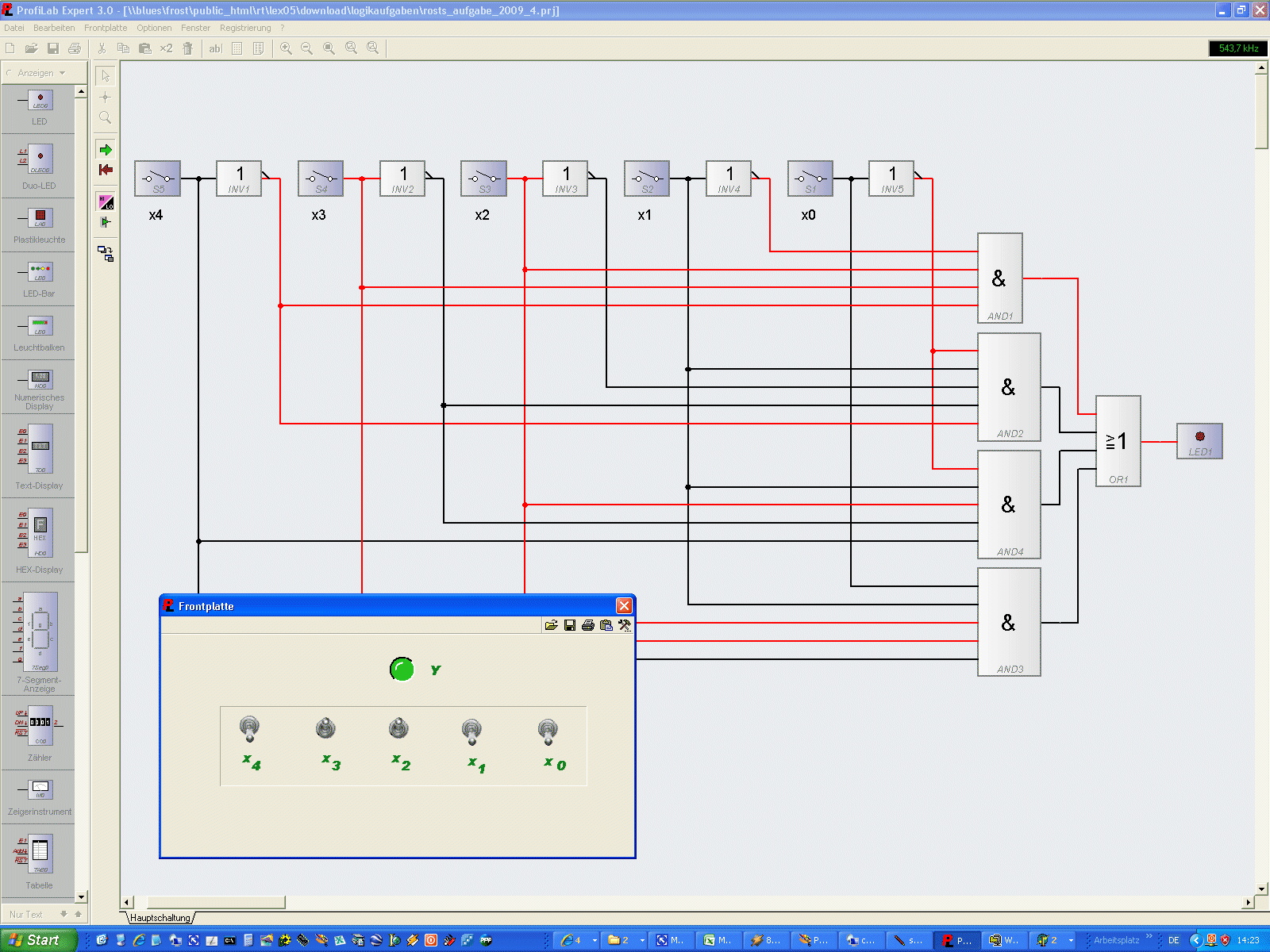
Task: Click the taskbar clock showing 14:23
Action: (x=1248, y=940)
